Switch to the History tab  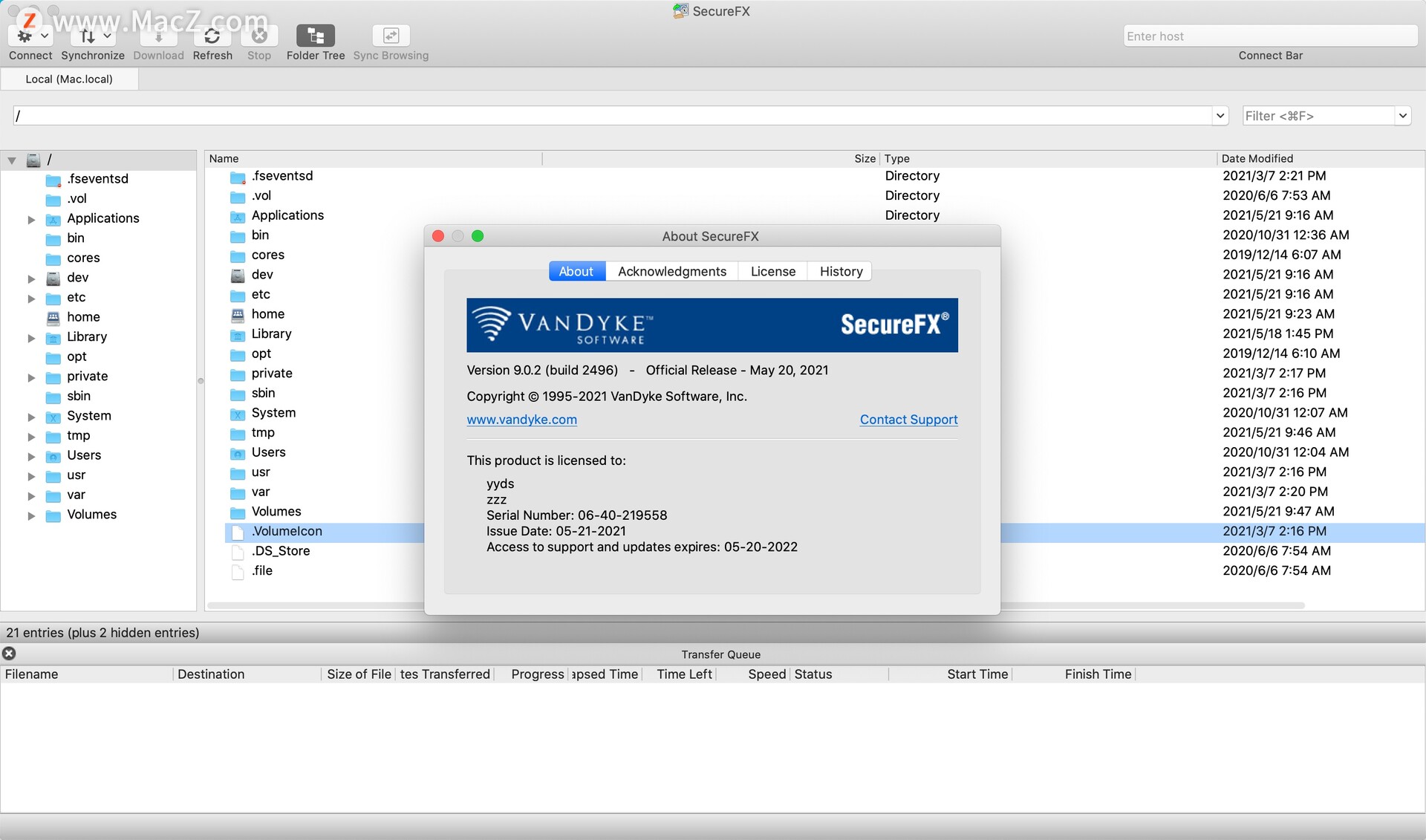pyautogui.click(x=841, y=271)
